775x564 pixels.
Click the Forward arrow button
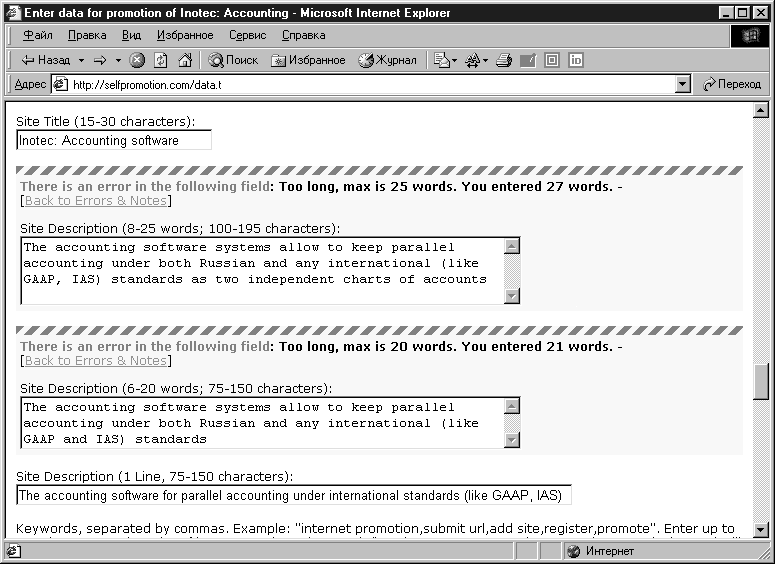point(100,60)
